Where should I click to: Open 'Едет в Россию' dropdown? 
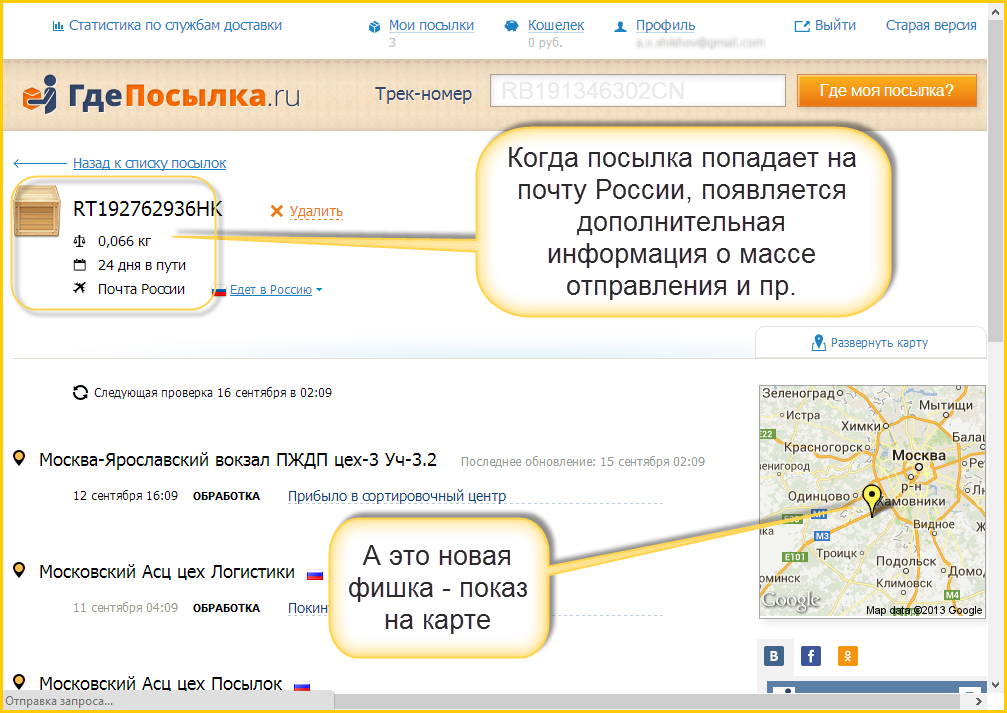[x=276, y=290]
